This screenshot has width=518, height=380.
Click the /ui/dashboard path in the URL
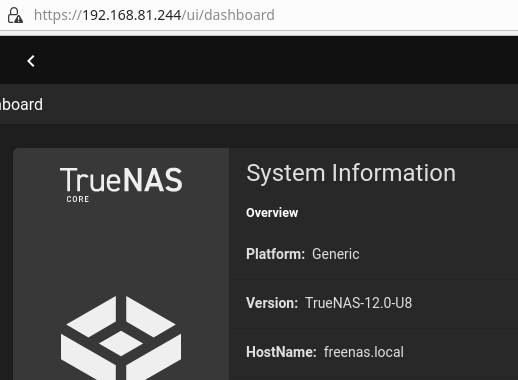[228, 15]
